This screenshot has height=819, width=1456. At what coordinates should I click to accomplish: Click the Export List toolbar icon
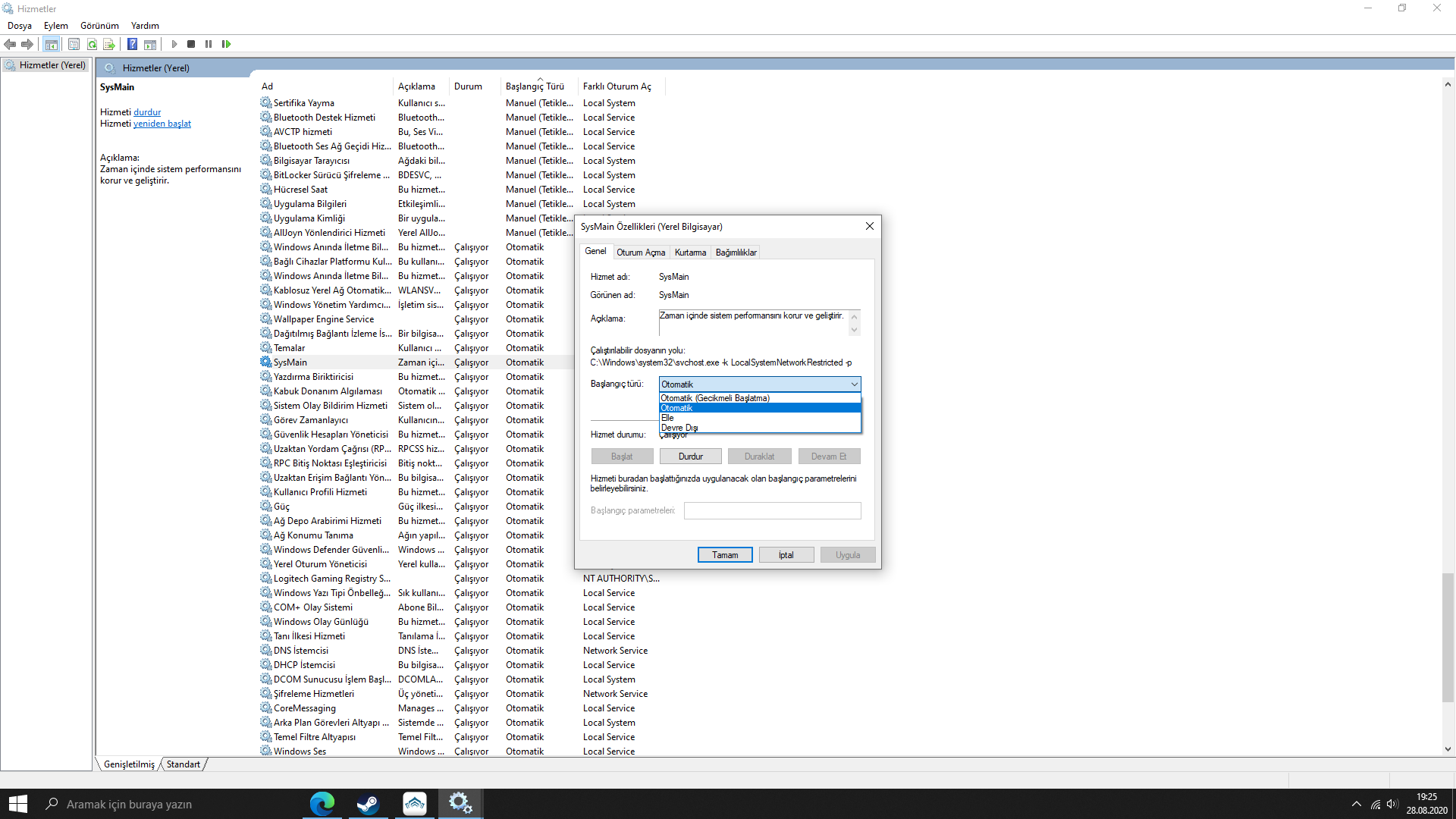point(109,44)
